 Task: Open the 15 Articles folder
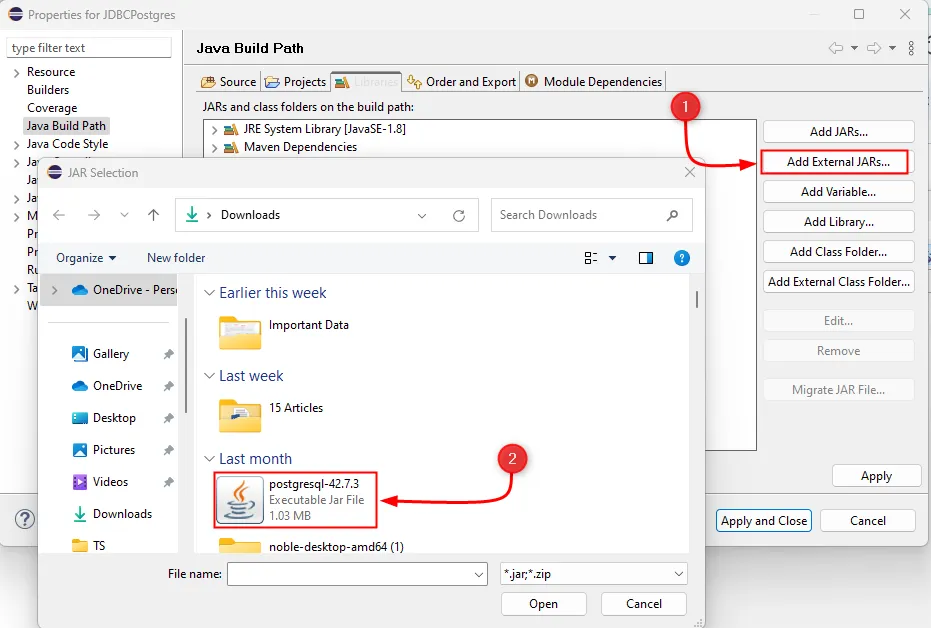click(240, 412)
